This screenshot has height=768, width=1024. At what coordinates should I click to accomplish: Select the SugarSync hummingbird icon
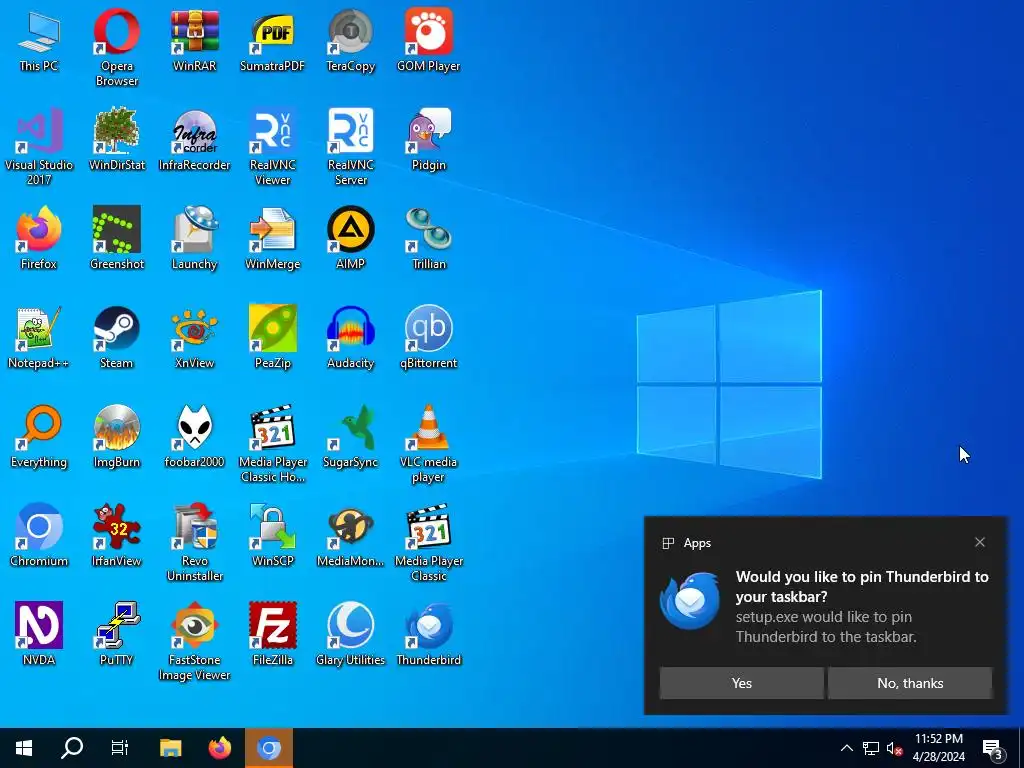tap(351, 436)
